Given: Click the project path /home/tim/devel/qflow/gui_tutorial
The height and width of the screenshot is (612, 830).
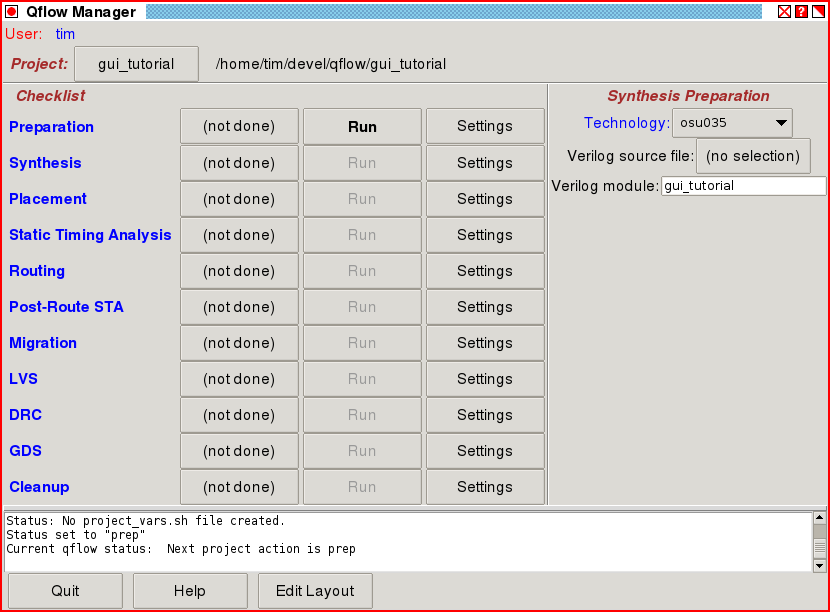Looking at the screenshot, I should pos(331,64).
